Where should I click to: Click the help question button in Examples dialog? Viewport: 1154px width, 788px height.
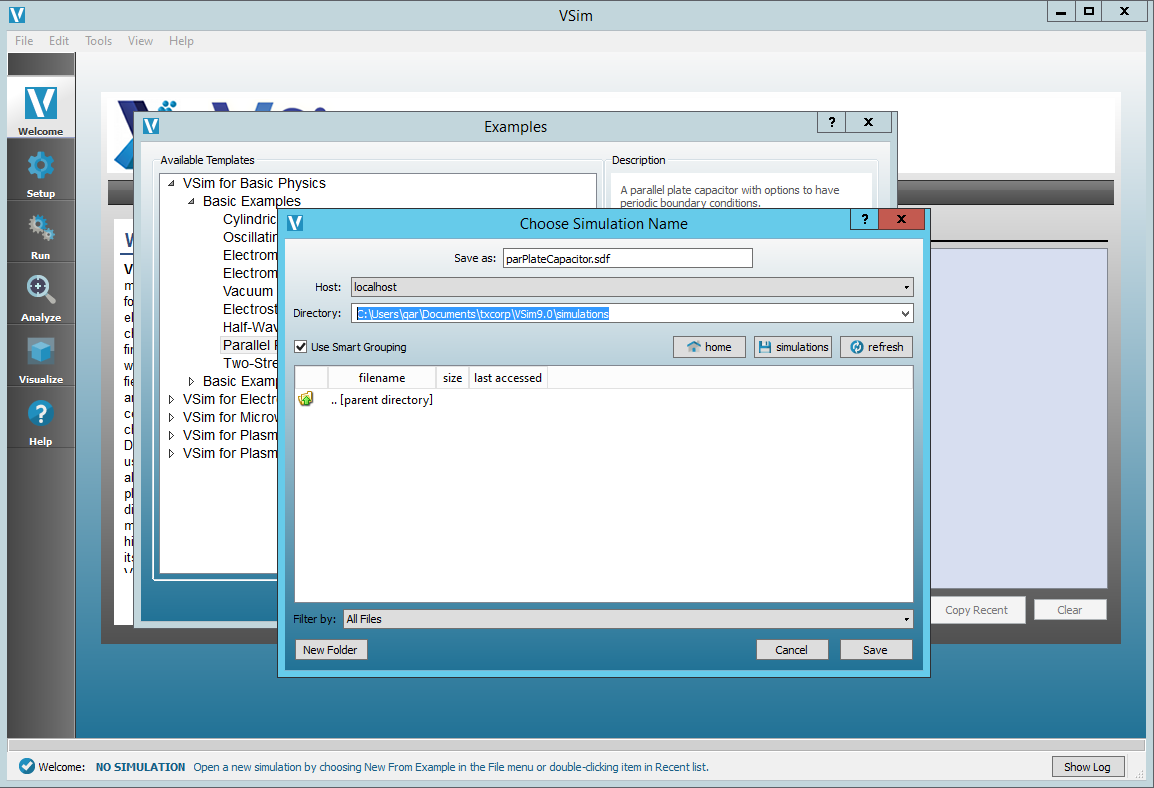(832, 122)
